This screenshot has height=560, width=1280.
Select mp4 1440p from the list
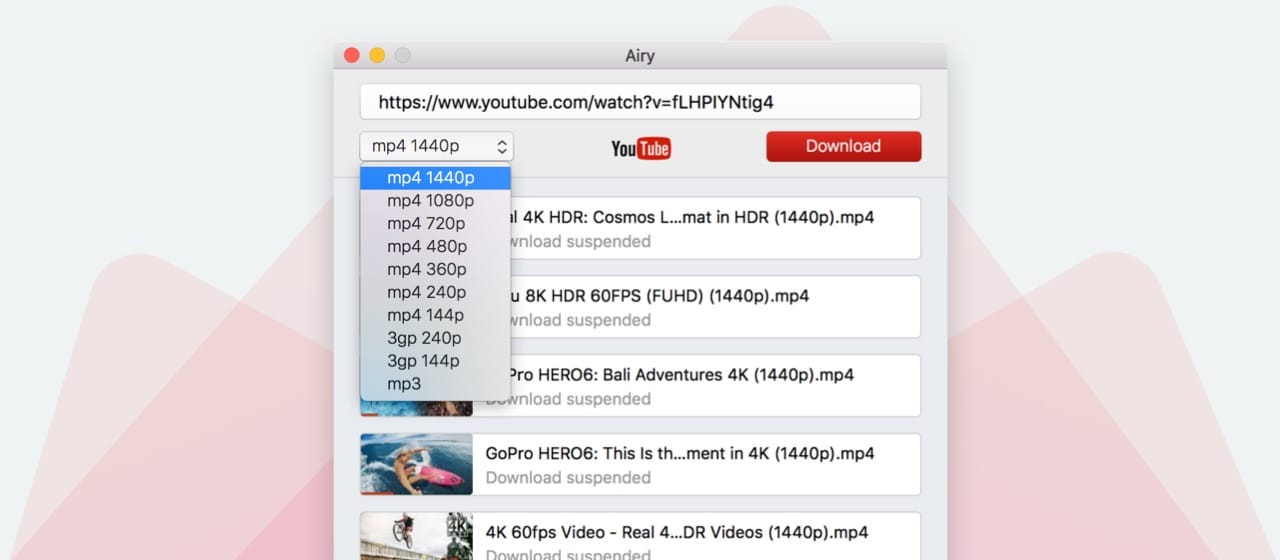pyautogui.click(x=436, y=178)
